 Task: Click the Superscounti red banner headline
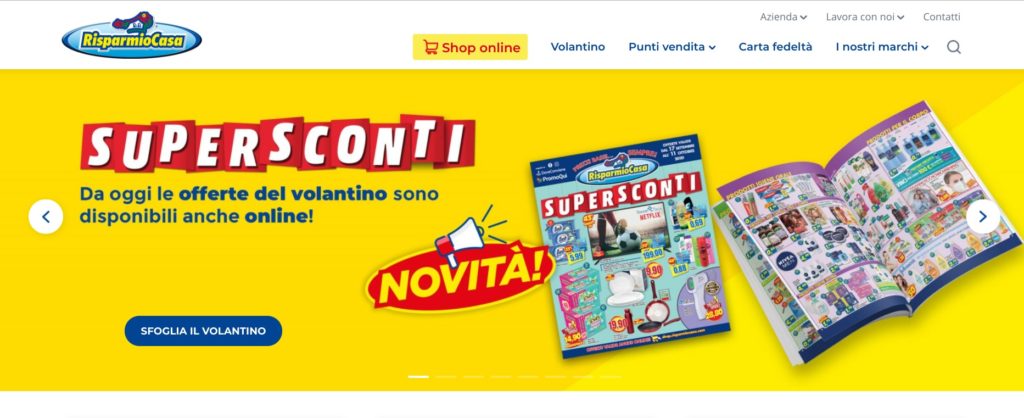278,144
